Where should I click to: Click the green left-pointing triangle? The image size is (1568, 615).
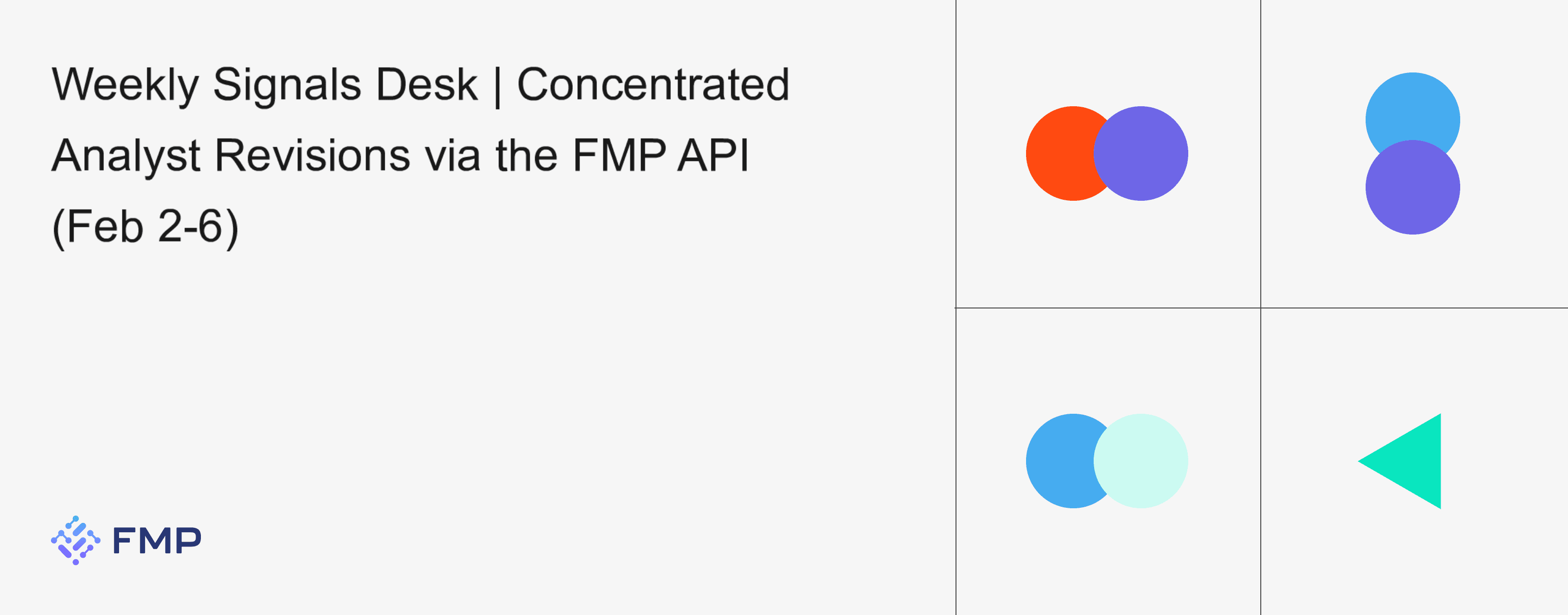(x=1411, y=461)
